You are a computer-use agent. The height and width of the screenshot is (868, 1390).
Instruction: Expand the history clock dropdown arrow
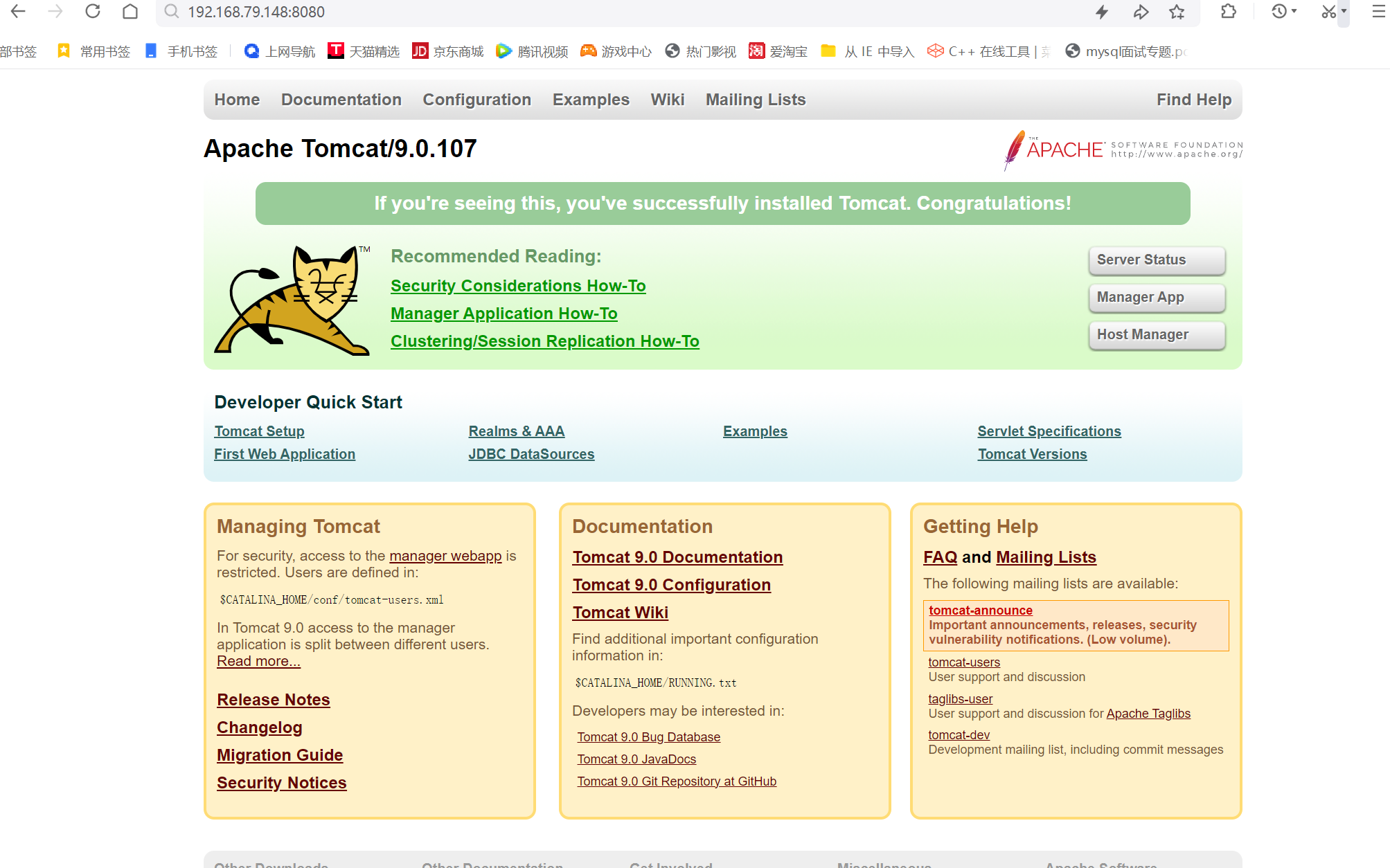coord(1294,11)
